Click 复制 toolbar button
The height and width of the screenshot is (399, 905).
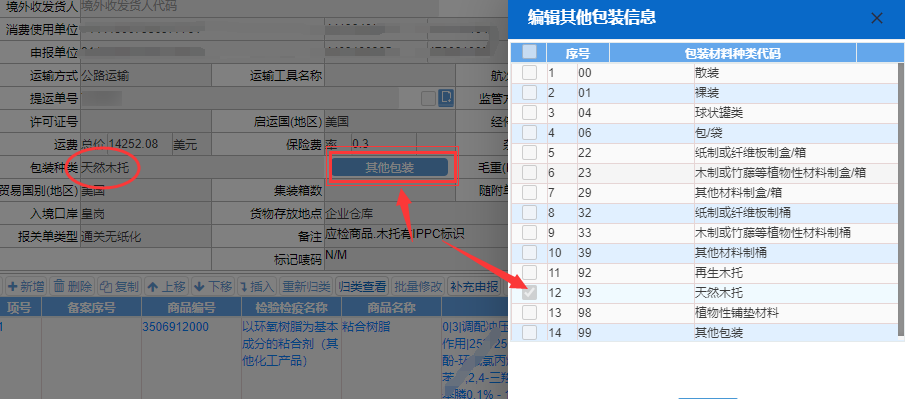(119, 286)
